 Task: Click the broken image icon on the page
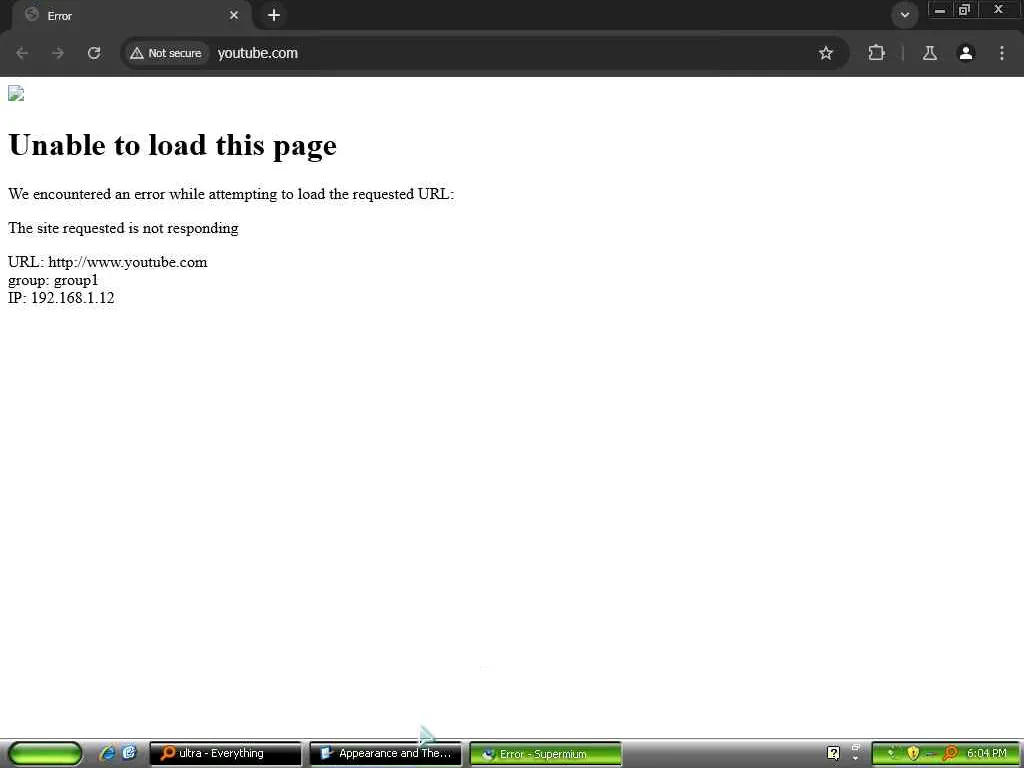click(x=16, y=94)
